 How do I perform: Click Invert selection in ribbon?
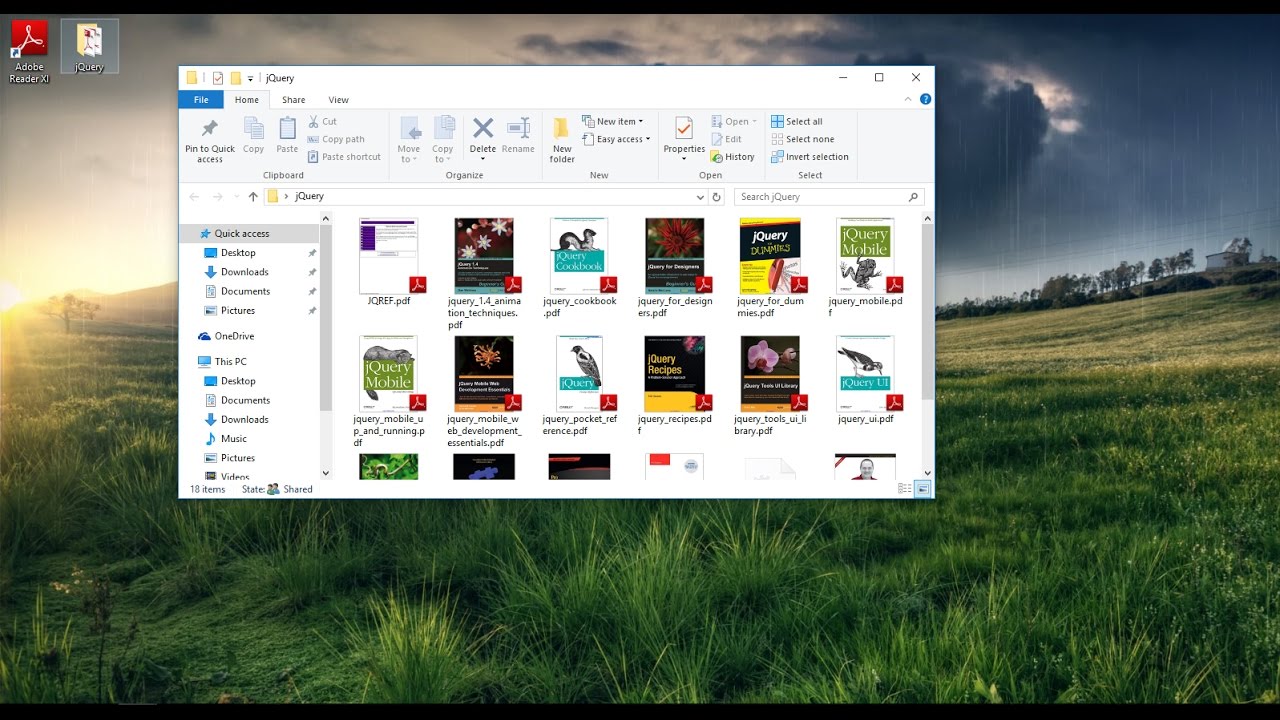(x=810, y=157)
